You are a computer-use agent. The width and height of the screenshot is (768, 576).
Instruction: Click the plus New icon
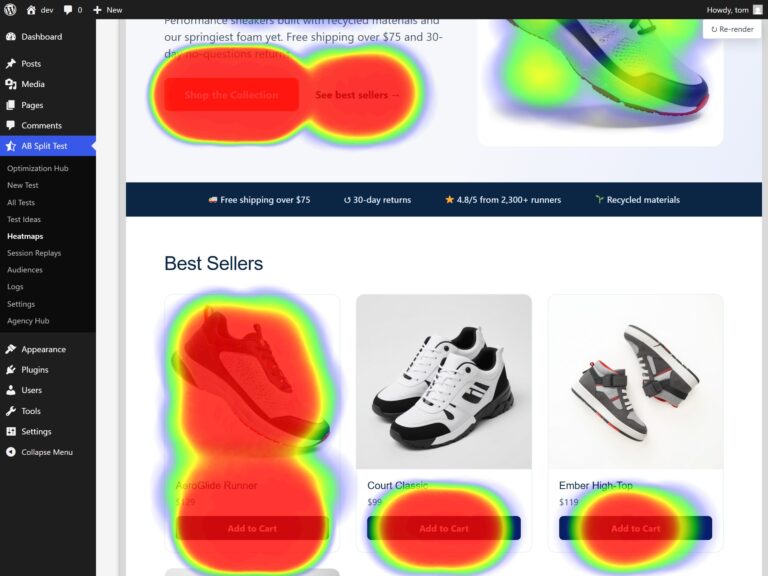[x=97, y=10]
